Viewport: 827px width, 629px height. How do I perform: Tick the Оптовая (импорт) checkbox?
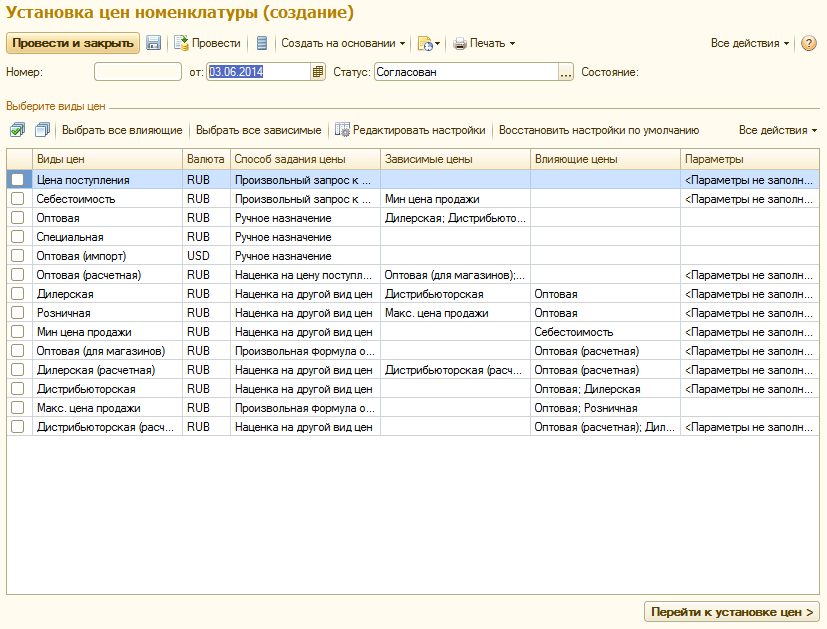click(x=17, y=256)
